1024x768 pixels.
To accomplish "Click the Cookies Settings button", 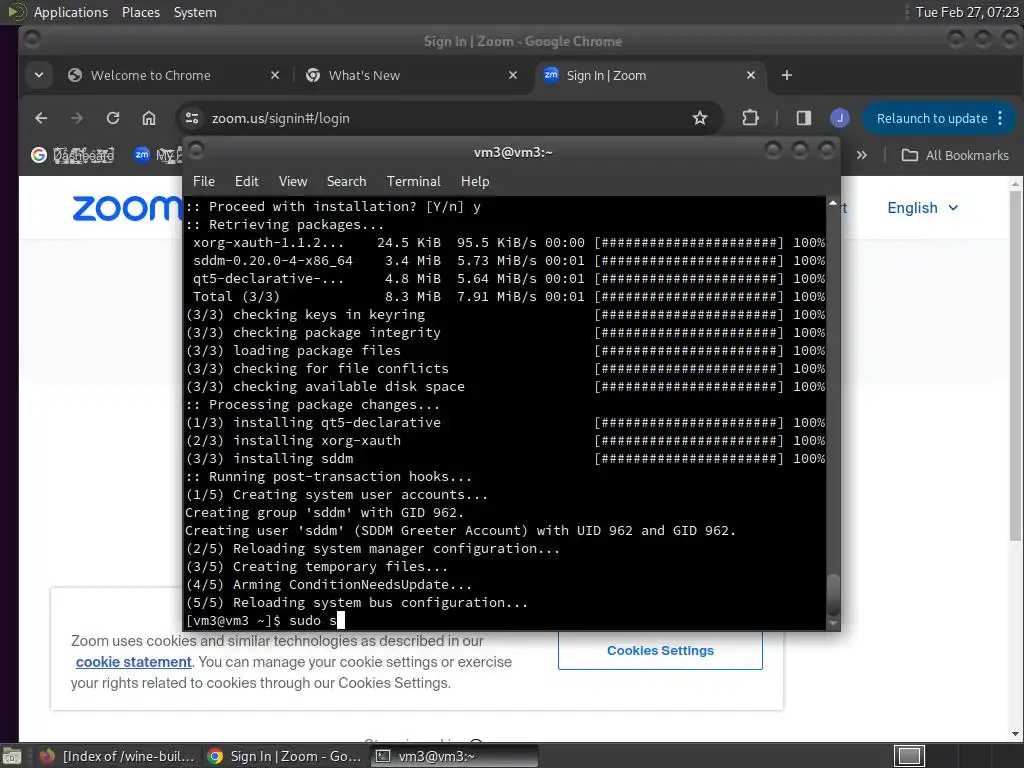I will [660, 650].
